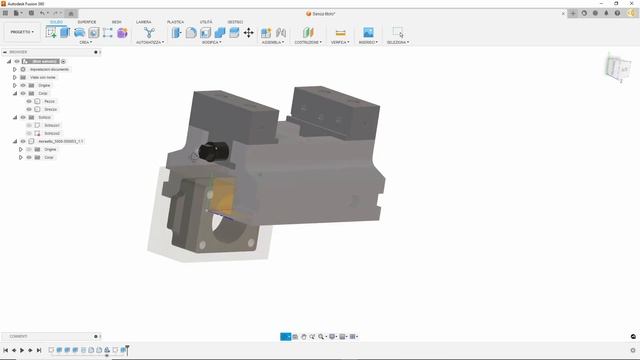
Task: Select the Press Pull tool
Action: pyautogui.click(x=176, y=32)
